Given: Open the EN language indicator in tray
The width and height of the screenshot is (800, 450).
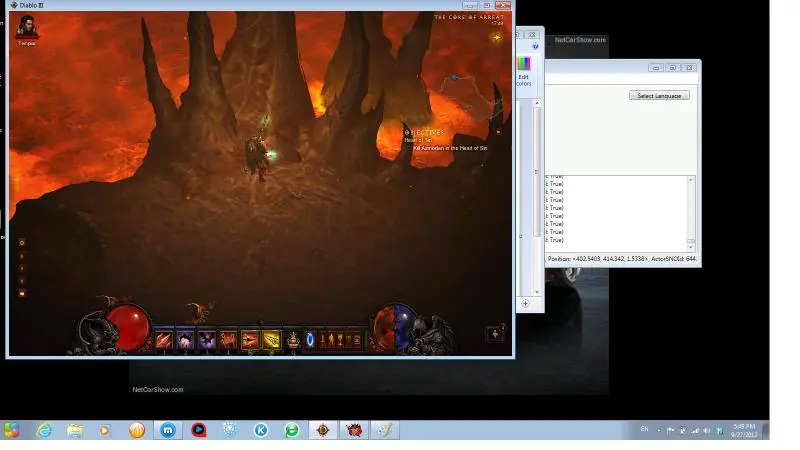Looking at the screenshot, I should point(644,429).
